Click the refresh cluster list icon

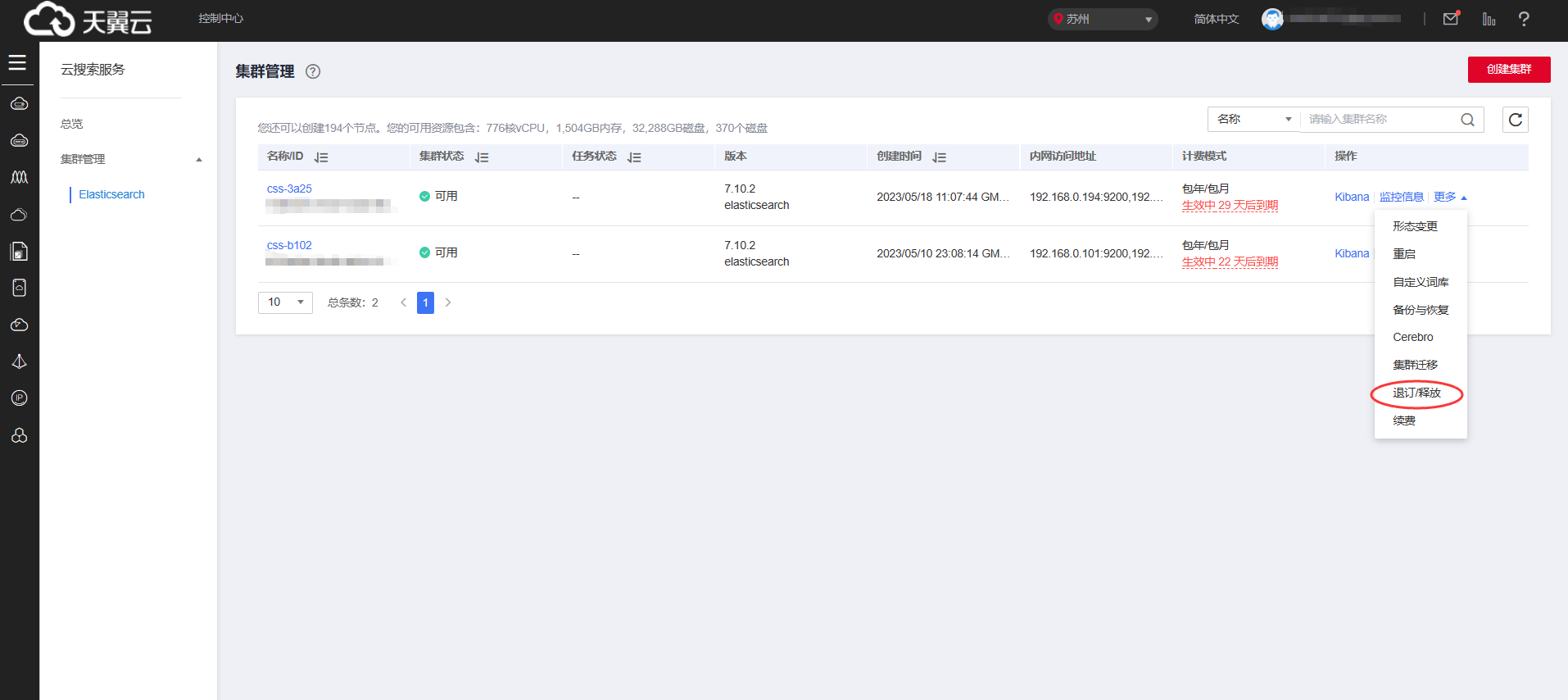1515,120
